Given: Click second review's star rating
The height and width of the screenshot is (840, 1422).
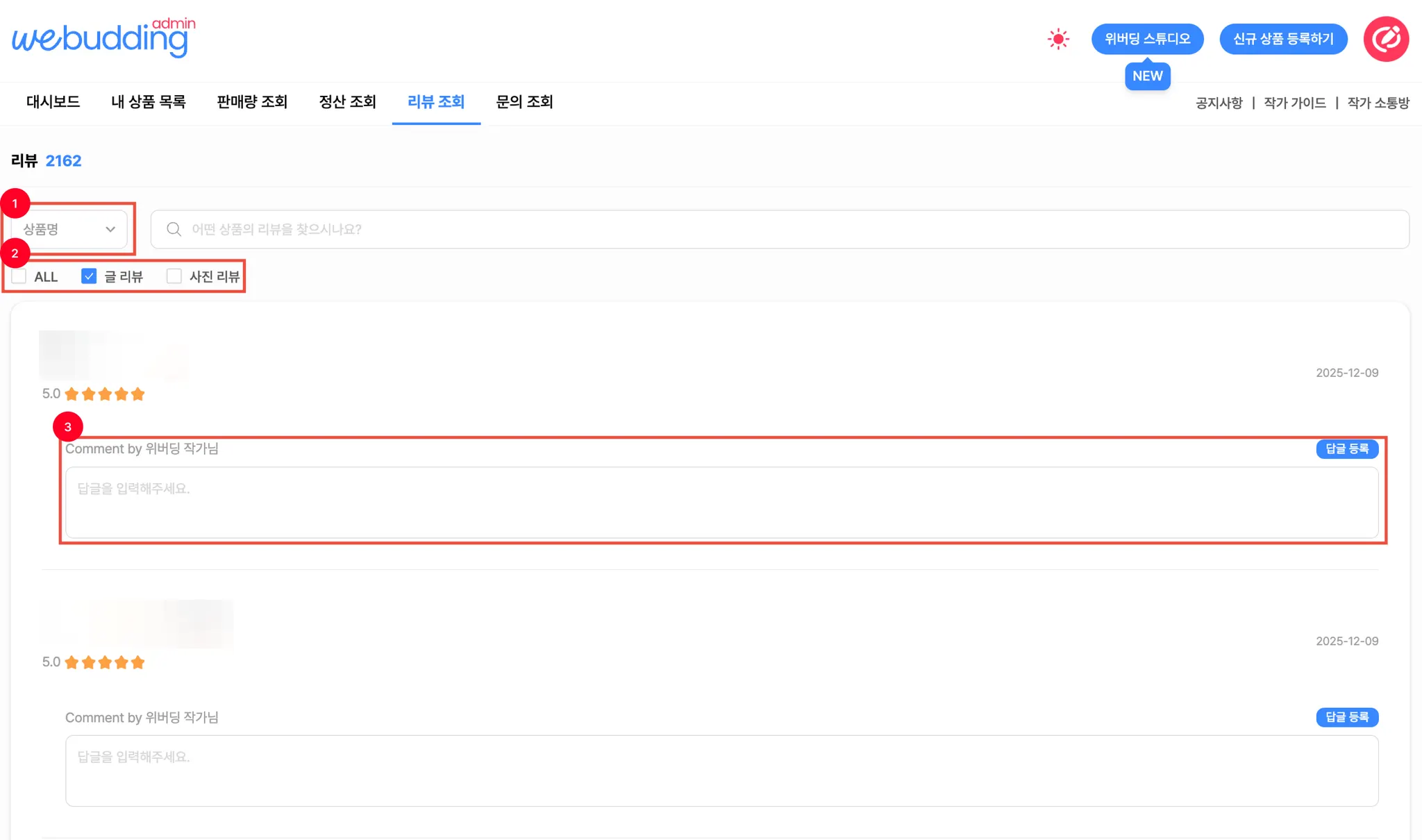Looking at the screenshot, I should click(104, 662).
